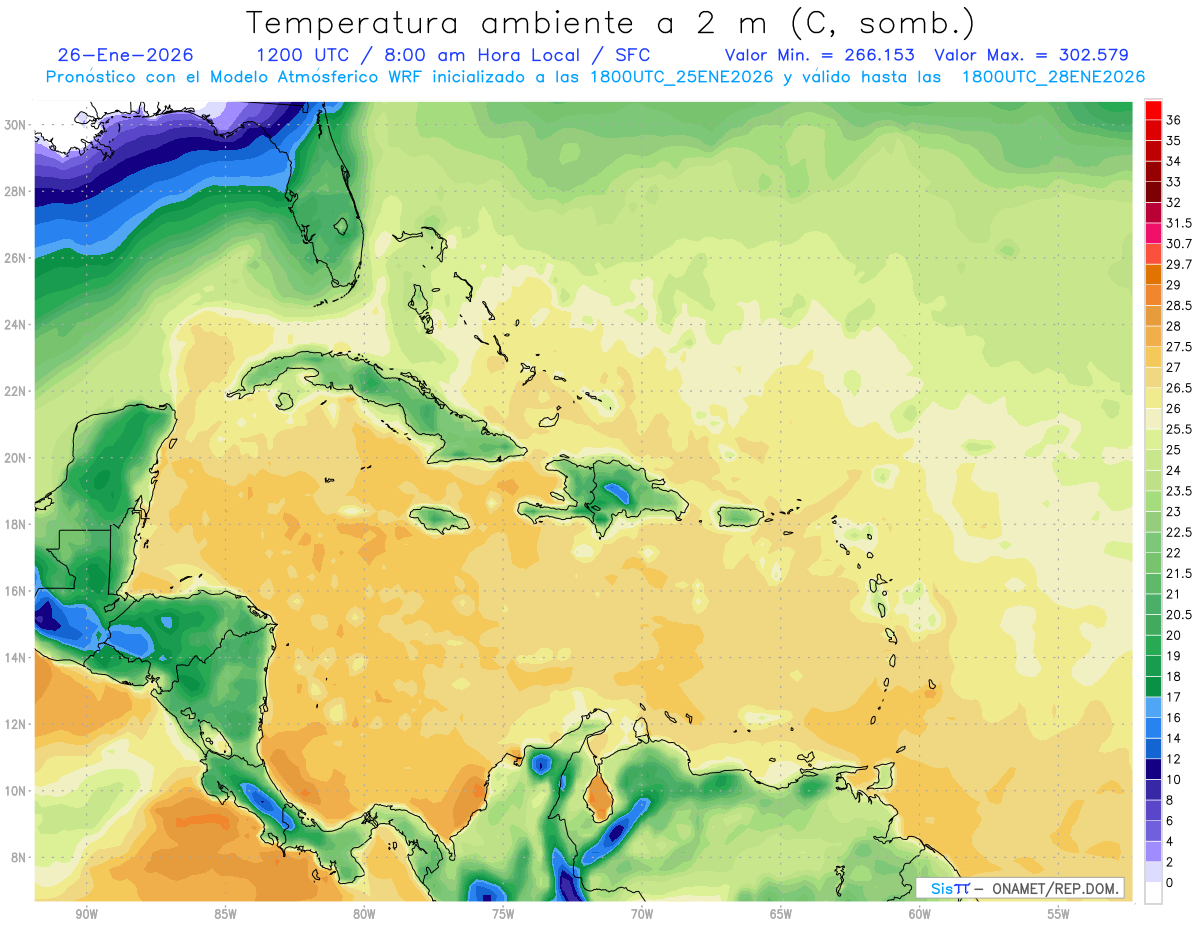1200x927 pixels.
Task: Click the color bar value '36'
Action: 1174,120
